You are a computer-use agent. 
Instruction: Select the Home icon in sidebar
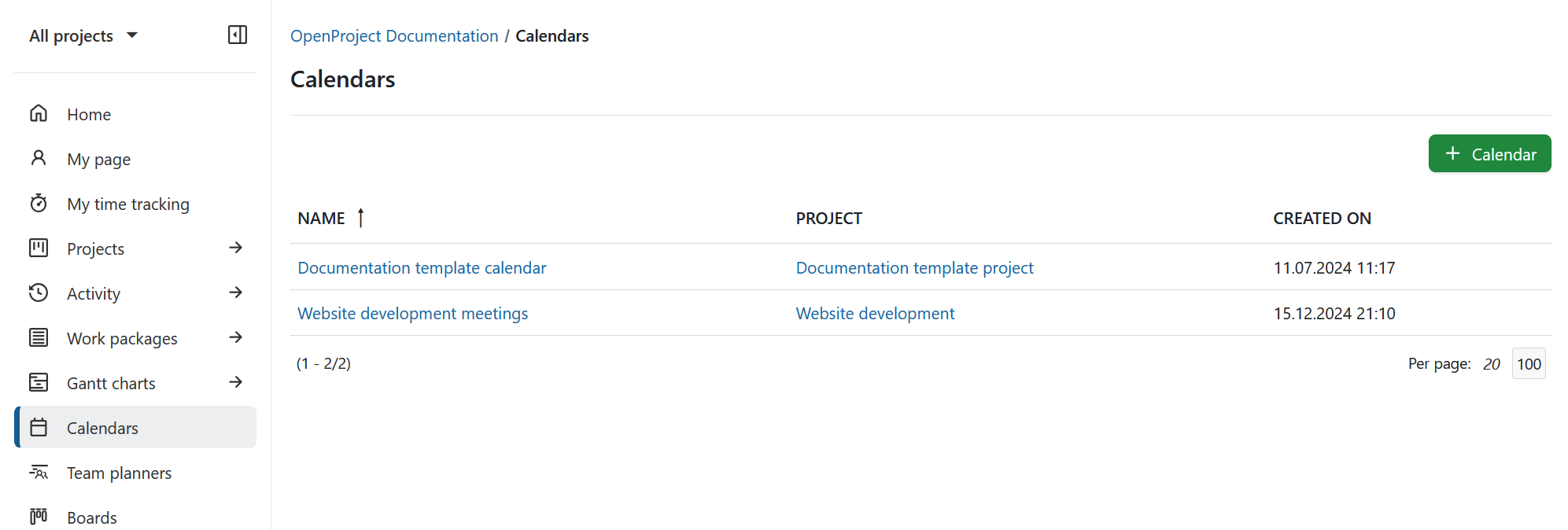39,114
